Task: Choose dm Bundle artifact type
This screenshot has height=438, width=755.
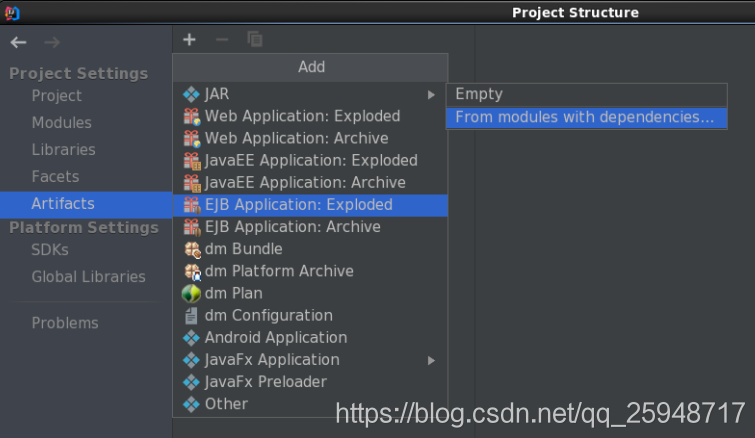Action: click(x=310, y=249)
